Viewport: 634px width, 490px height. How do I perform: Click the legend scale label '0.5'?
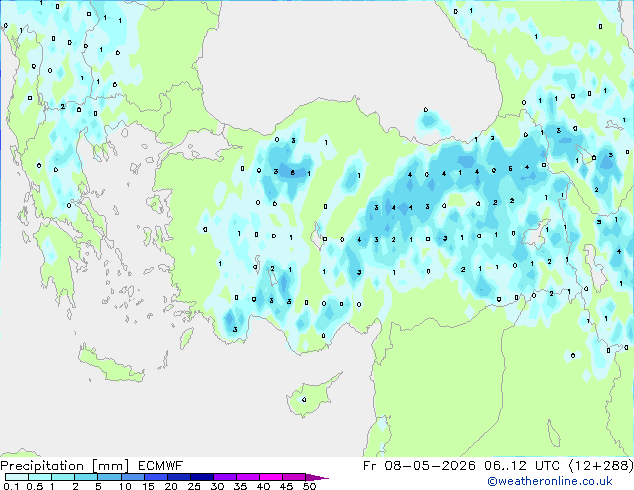click(x=35, y=486)
